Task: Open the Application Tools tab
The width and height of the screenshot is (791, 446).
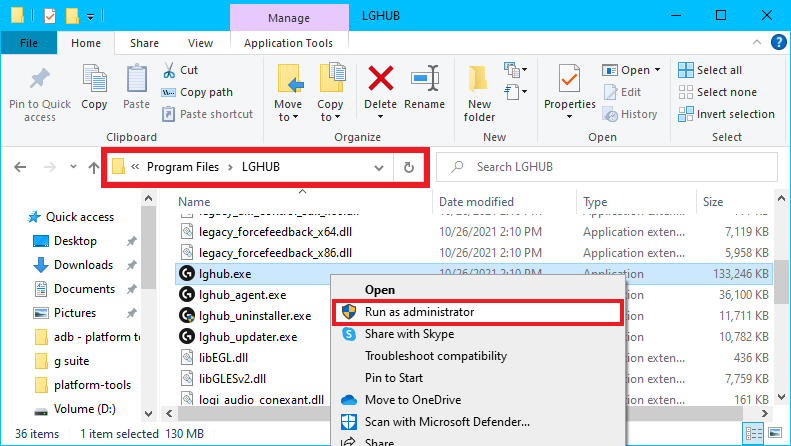Action: [289, 43]
